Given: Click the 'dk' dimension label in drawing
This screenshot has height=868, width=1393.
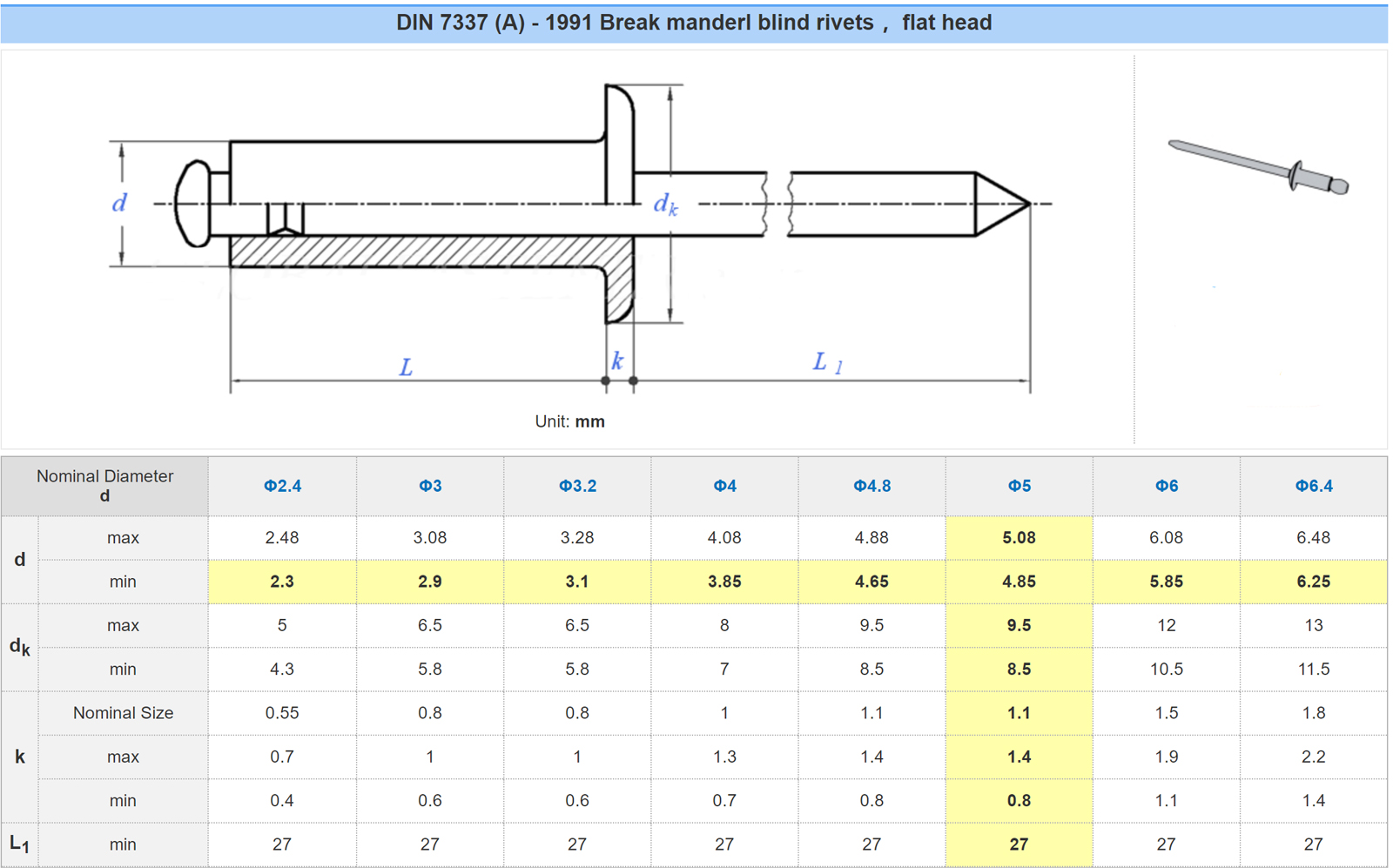Looking at the screenshot, I should 665,204.
